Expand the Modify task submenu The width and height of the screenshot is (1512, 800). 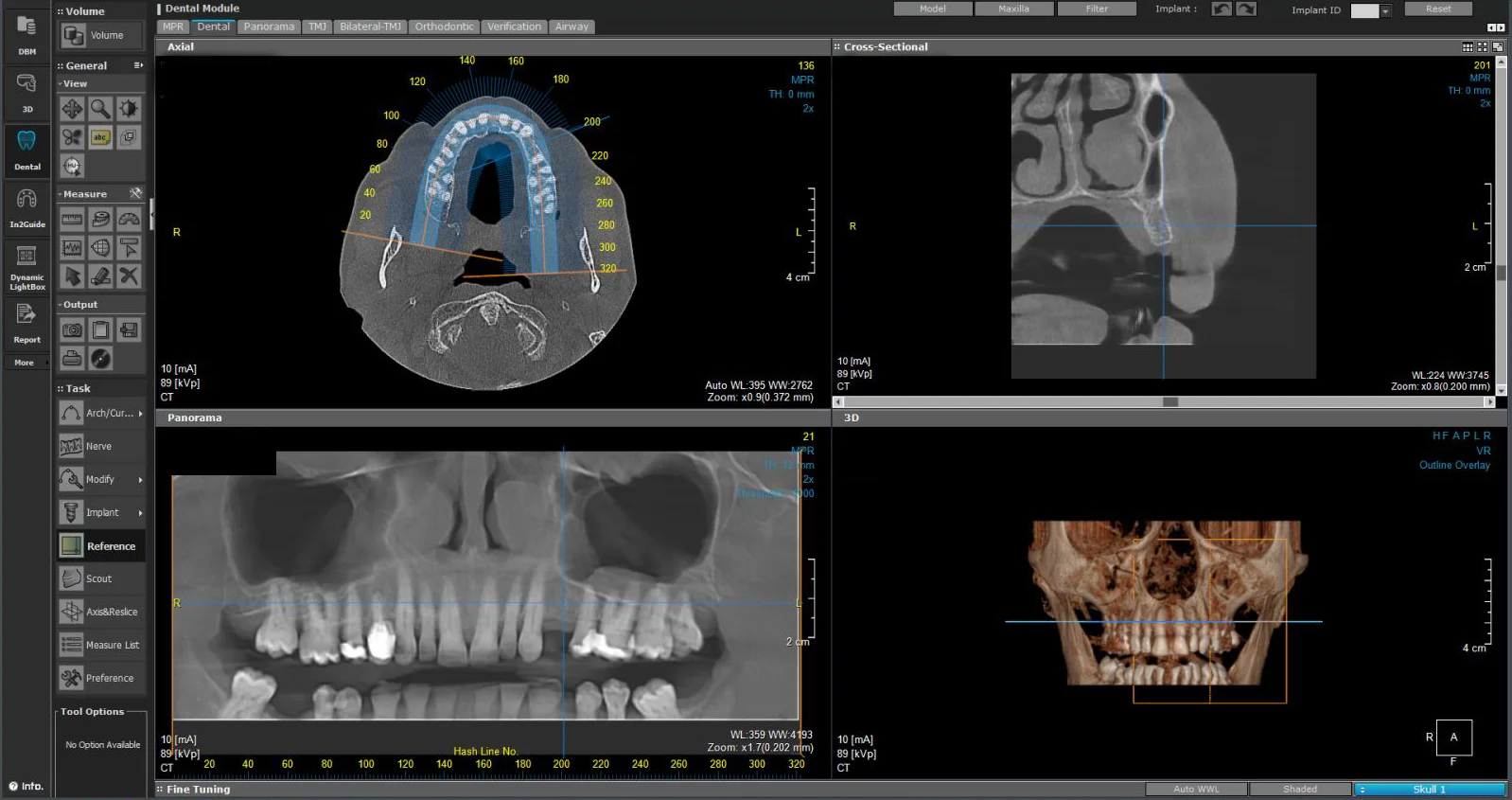140,480
